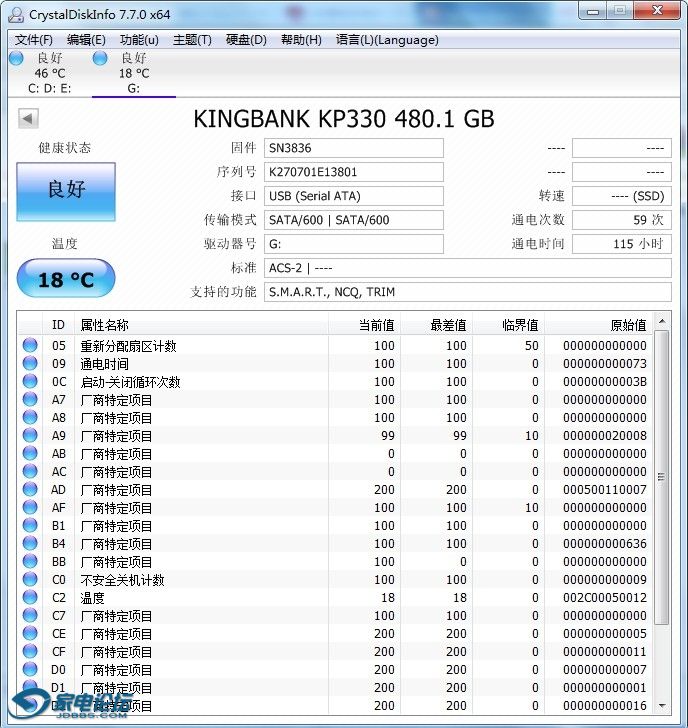
Task: Click the status orb of the 18 °C disk
Action: [x=100, y=58]
